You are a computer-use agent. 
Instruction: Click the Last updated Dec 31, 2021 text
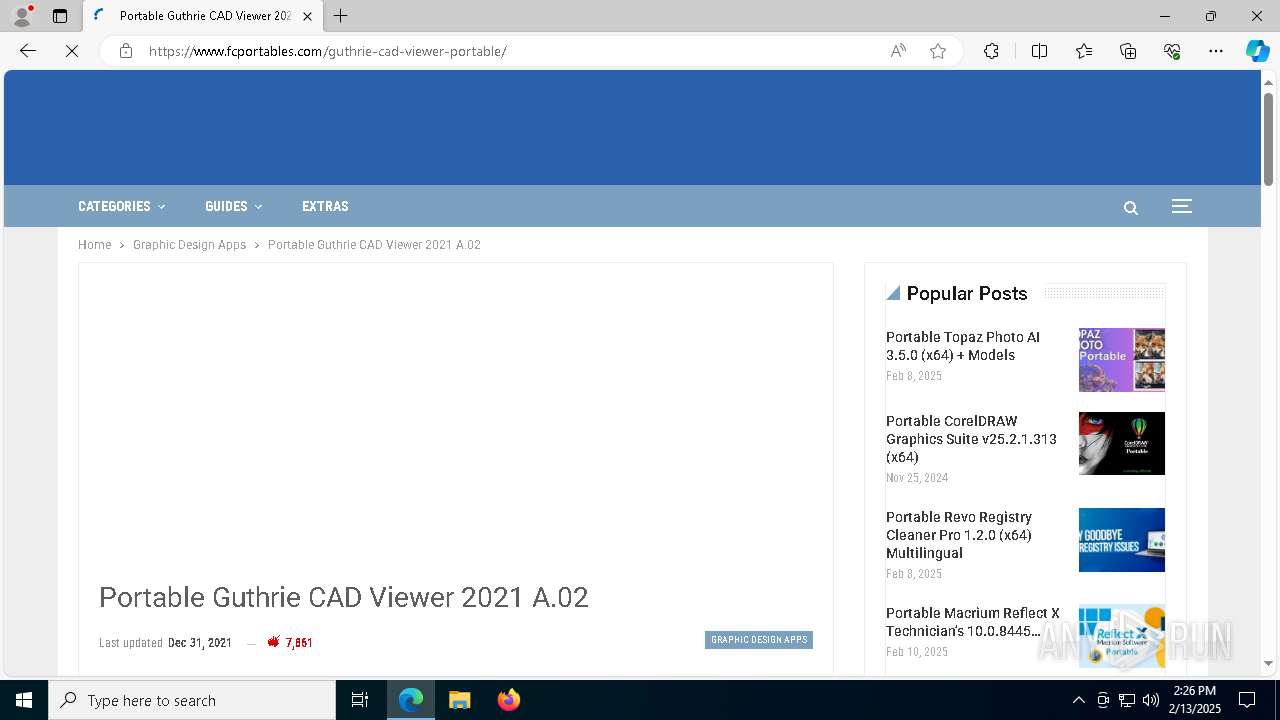(165, 643)
